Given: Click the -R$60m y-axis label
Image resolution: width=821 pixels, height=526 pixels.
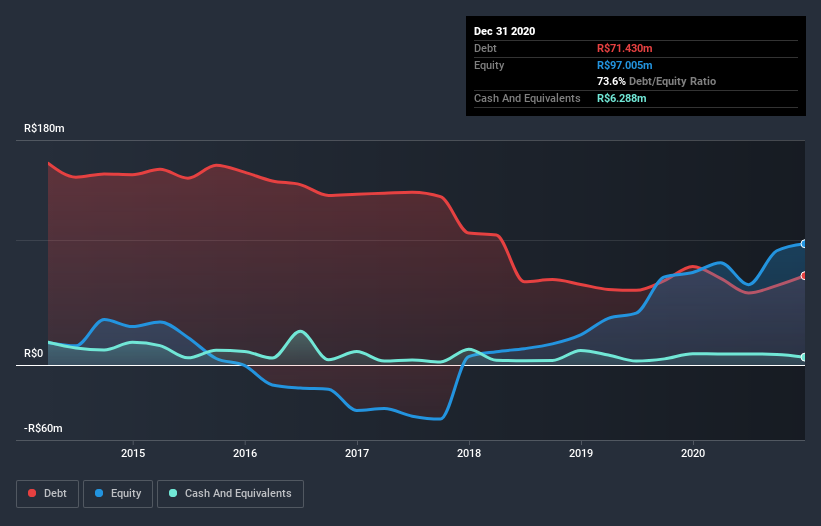Looking at the screenshot, I should click(43, 428).
